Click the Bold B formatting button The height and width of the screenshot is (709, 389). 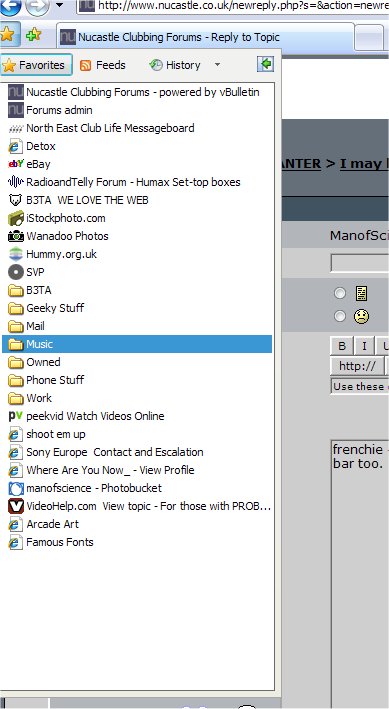point(342,346)
